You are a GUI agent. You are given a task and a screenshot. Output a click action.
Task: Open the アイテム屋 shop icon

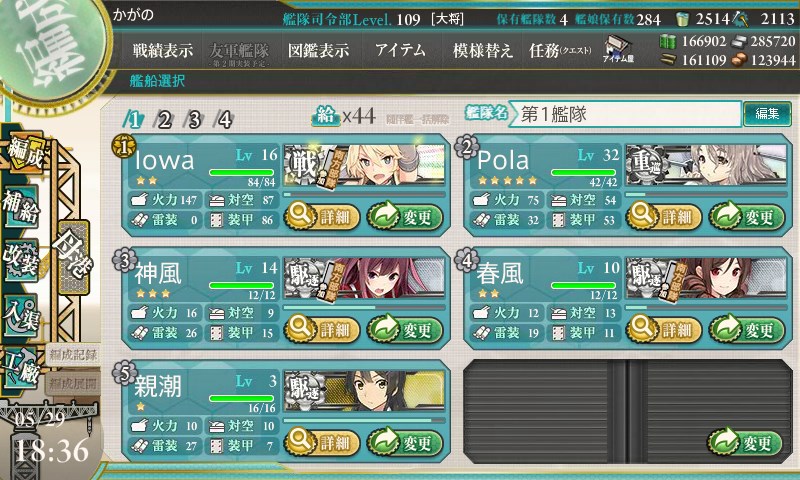click(x=618, y=49)
